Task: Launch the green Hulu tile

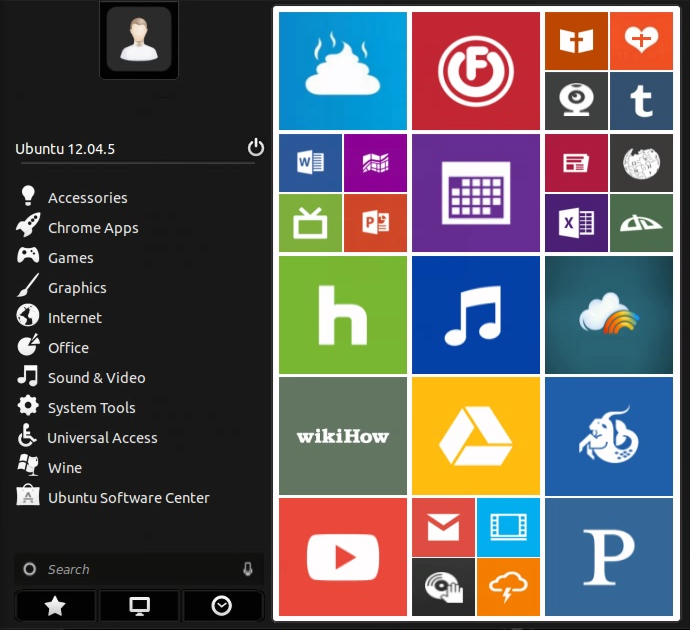Action: [343, 315]
